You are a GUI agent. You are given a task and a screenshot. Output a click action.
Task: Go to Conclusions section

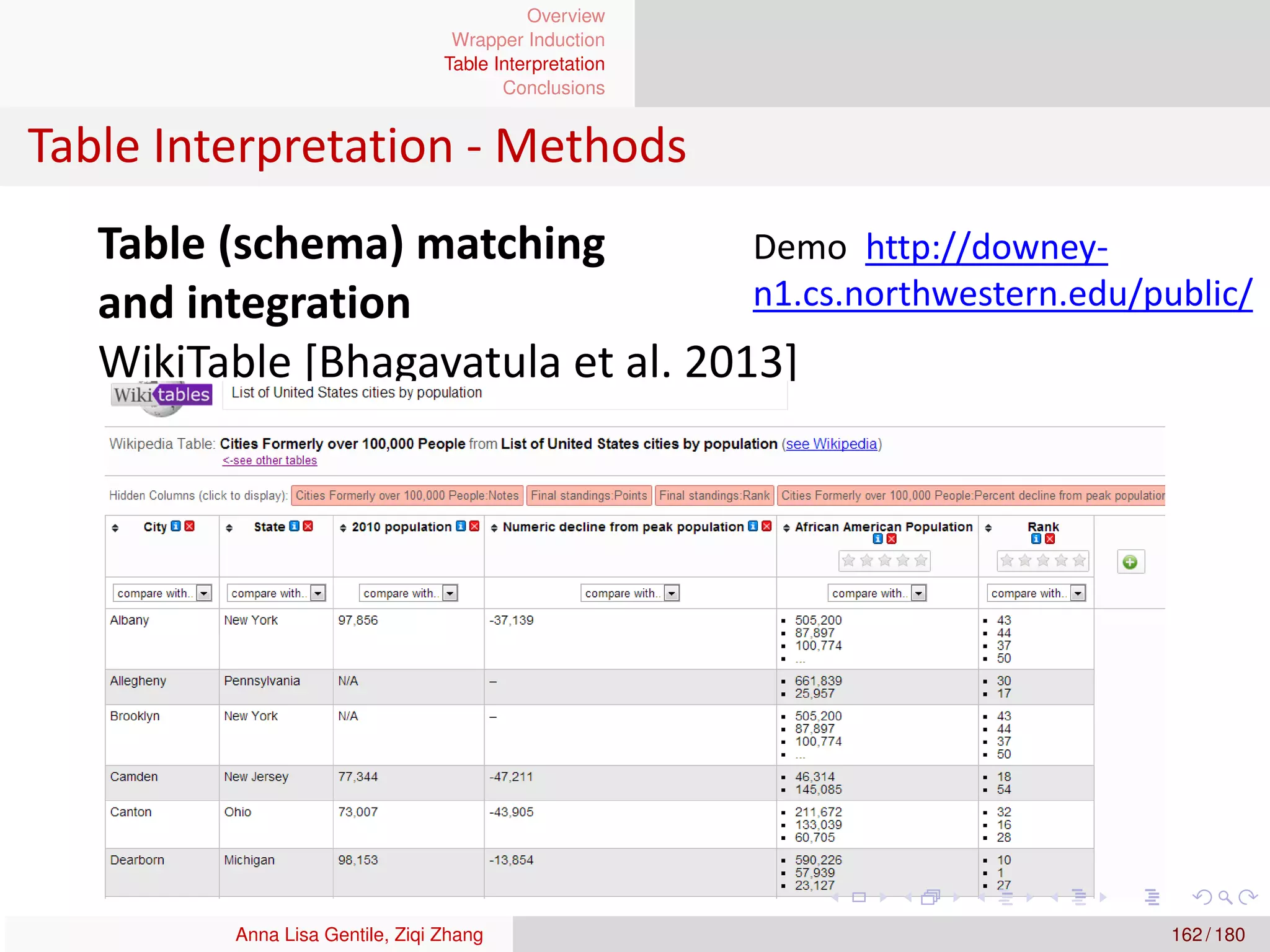(553, 88)
